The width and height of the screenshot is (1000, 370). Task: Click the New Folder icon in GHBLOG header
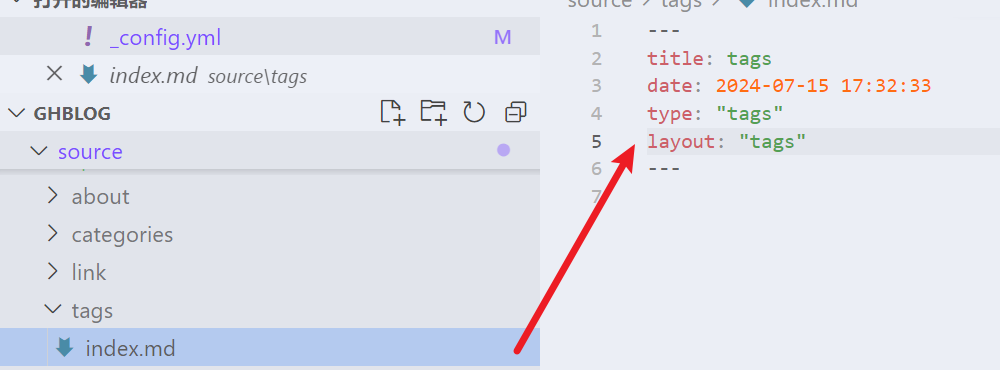tap(433, 112)
